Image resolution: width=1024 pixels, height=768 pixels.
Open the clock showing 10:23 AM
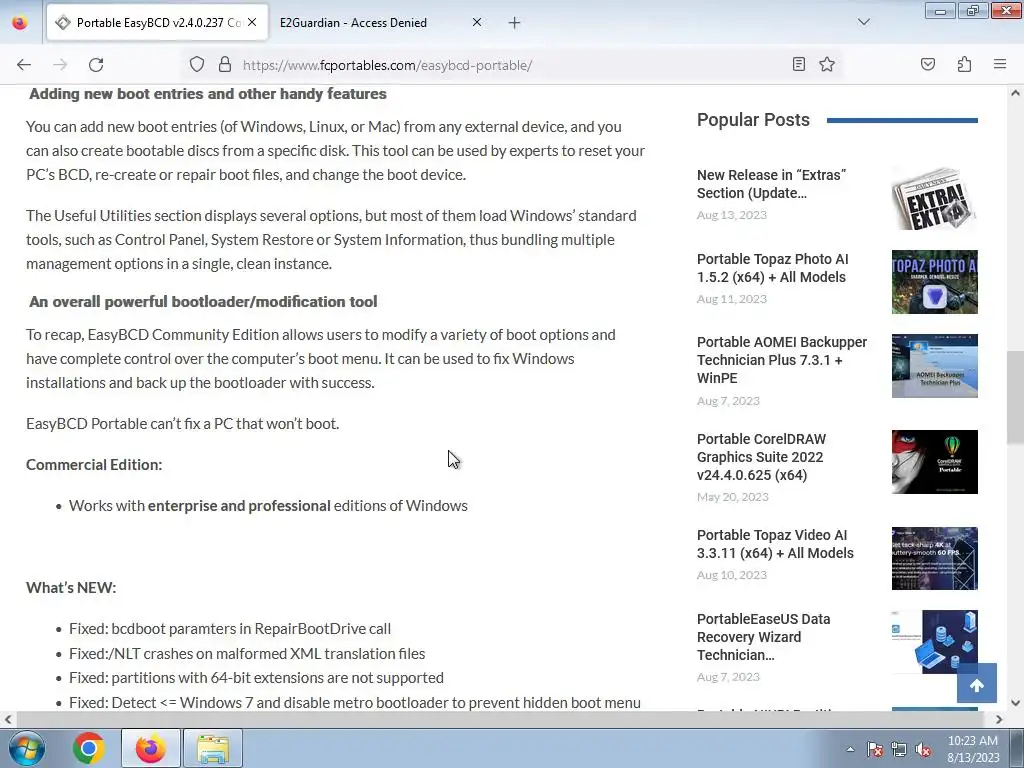point(973,749)
